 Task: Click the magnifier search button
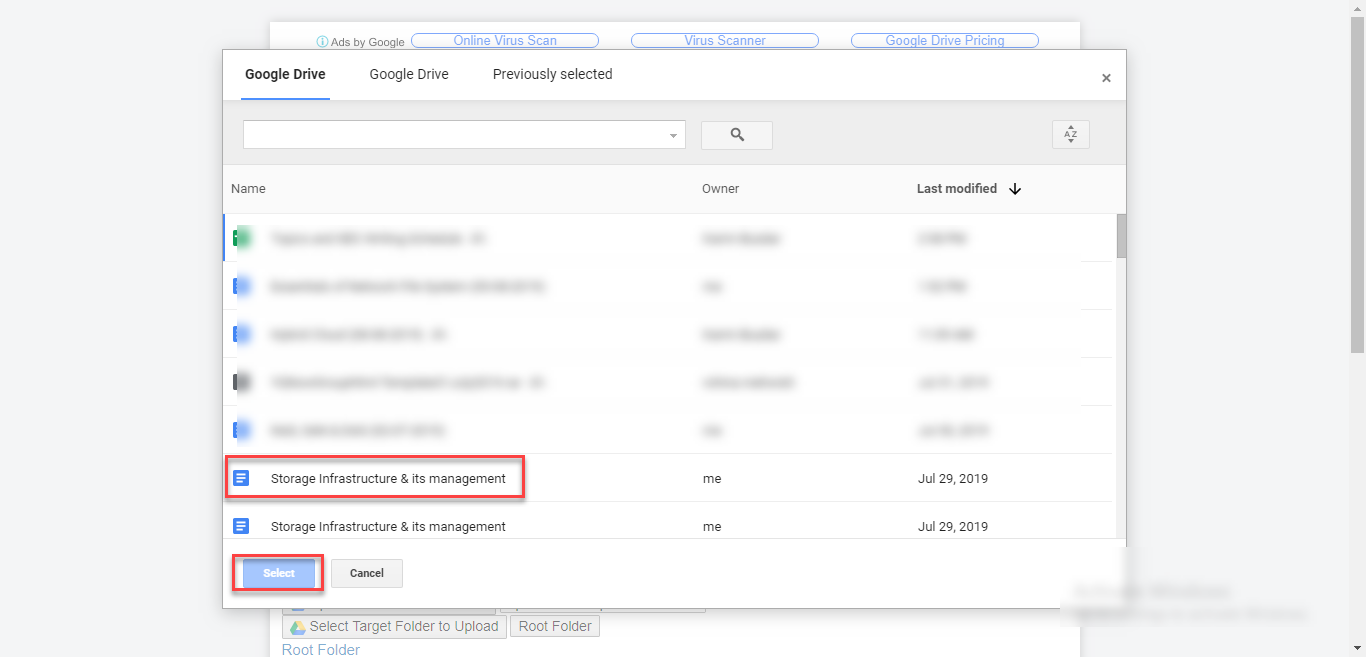point(737,135)
